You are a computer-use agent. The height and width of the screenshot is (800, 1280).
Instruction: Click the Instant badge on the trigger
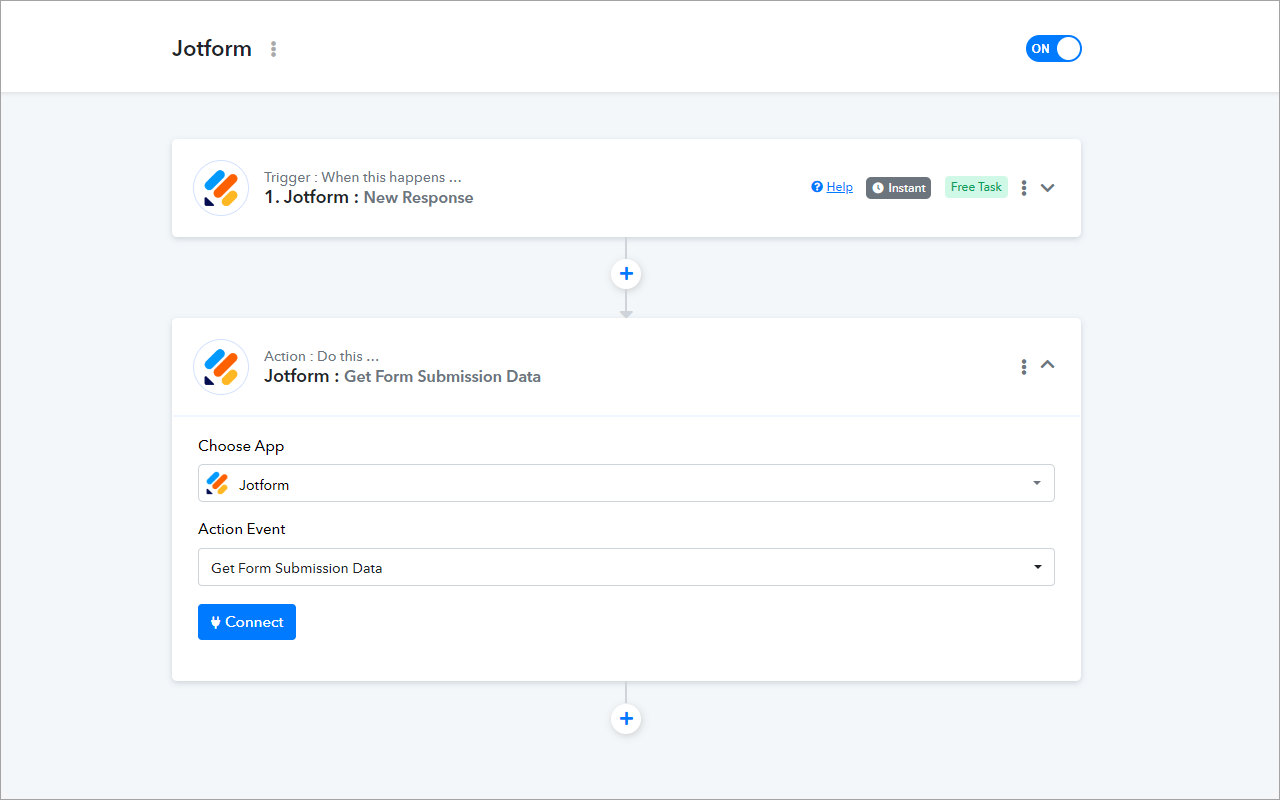898,187
